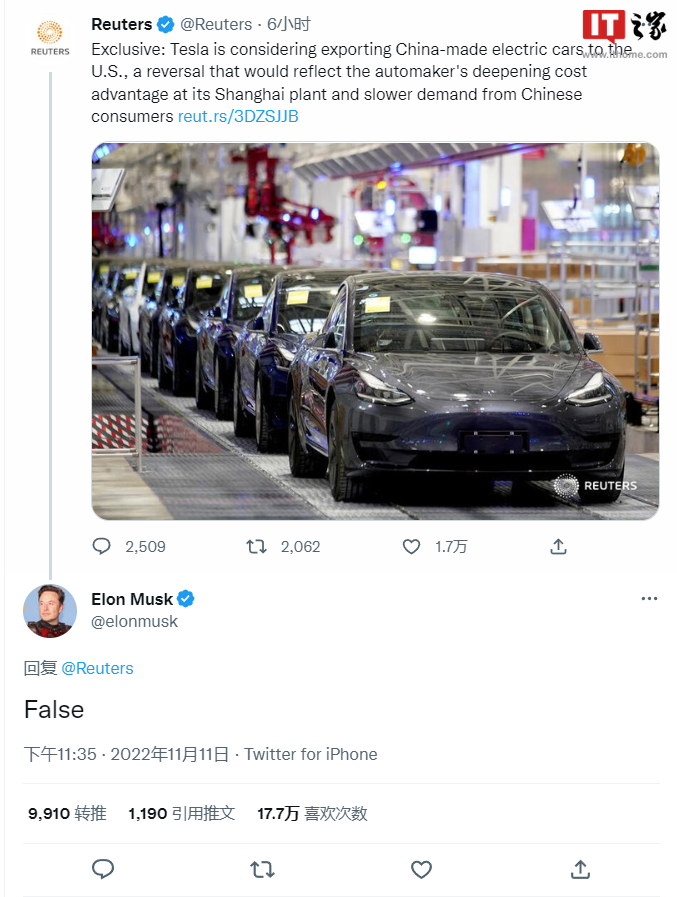Share Elon Musk's tweet with the share icon
The width and height of the screenshot is (677, 897).
[580, 869]
